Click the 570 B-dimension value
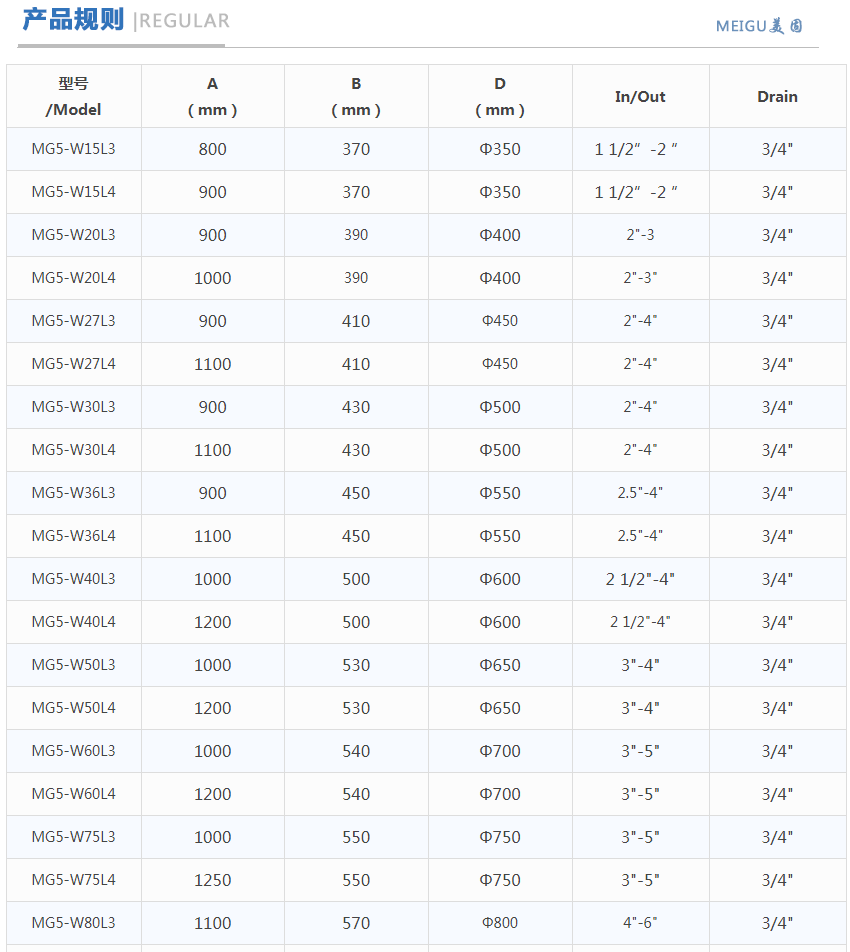This screenshot has width=850, height=952. tap(356, 923)
